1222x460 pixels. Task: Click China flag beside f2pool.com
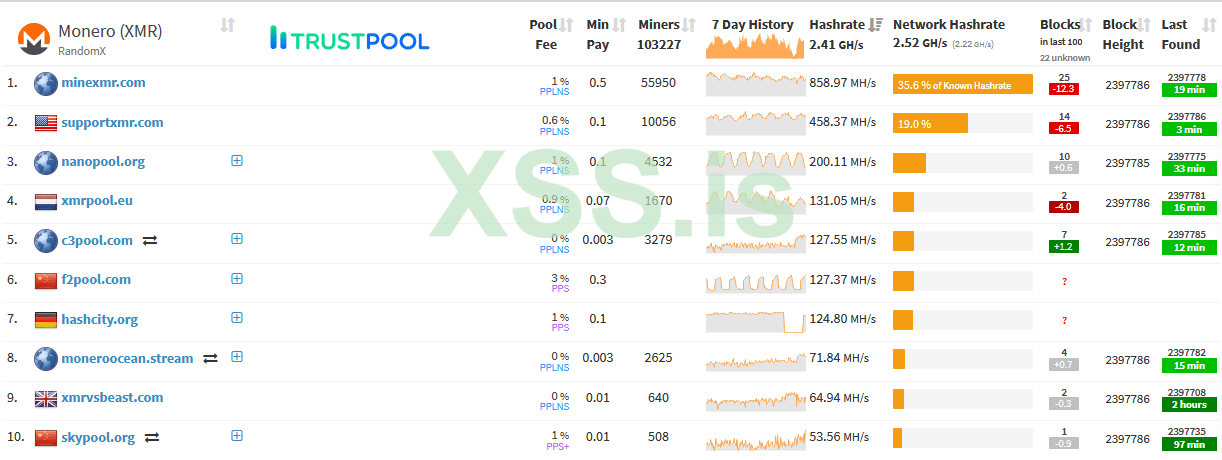[x=46, y=280]
